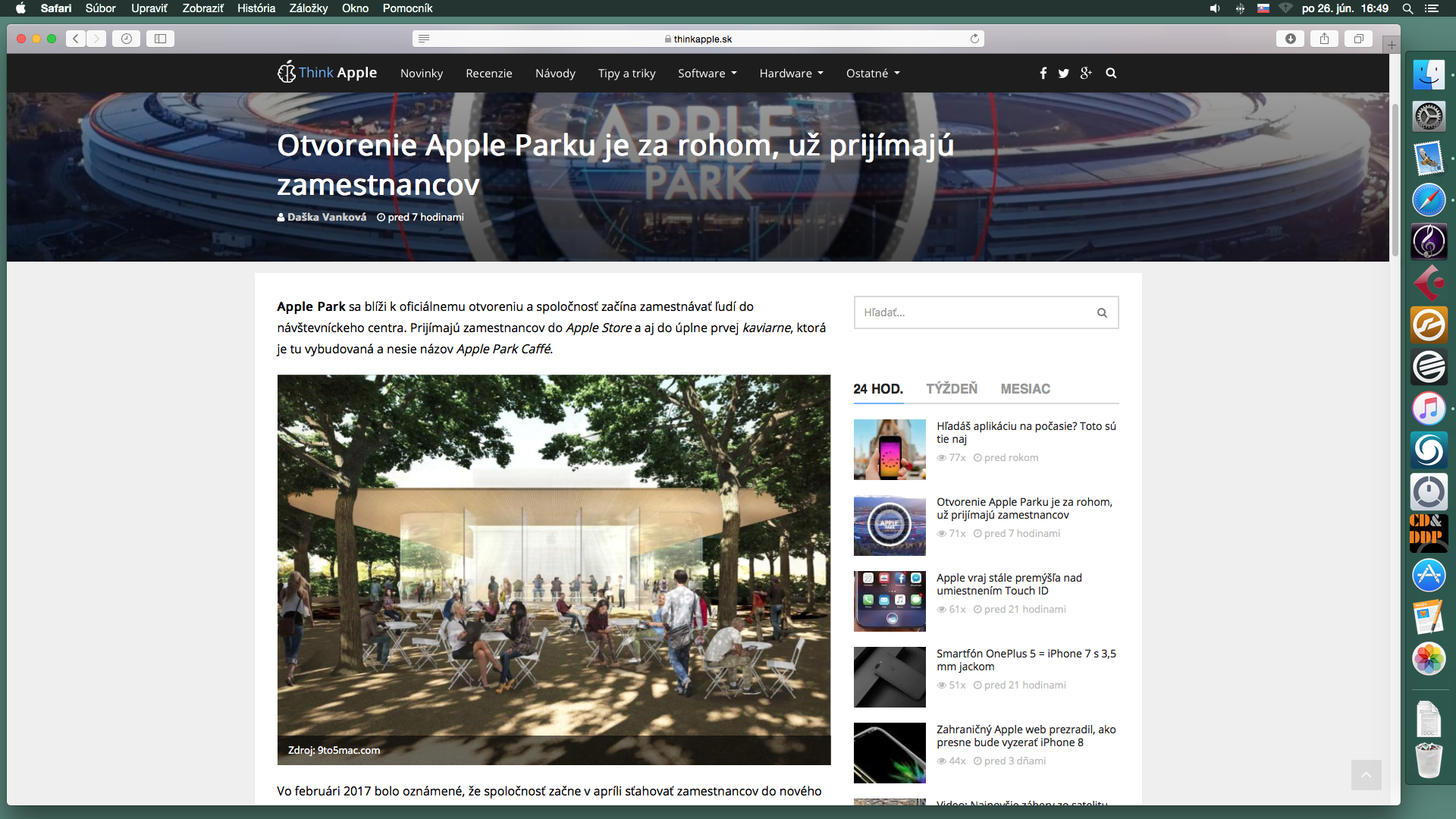Expand the Ostatné dropdown menu

873,74
